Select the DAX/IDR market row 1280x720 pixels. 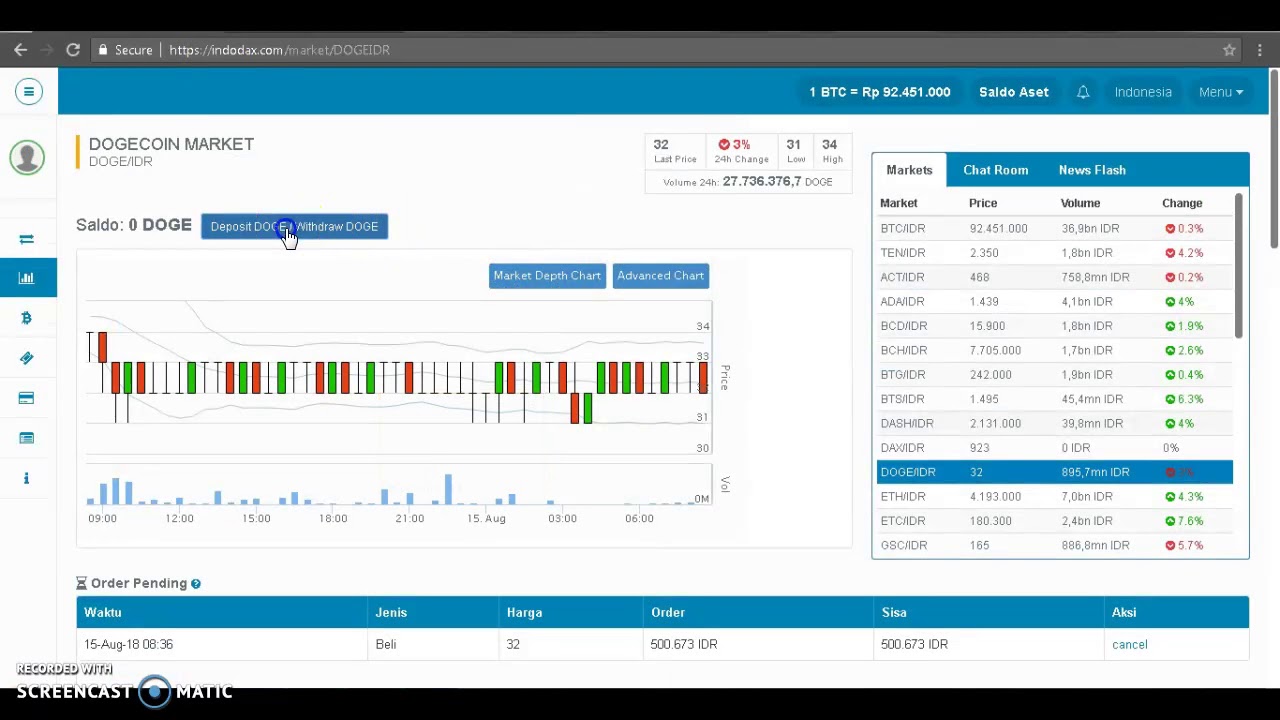pyautogui.click(x=1055, y=448)
